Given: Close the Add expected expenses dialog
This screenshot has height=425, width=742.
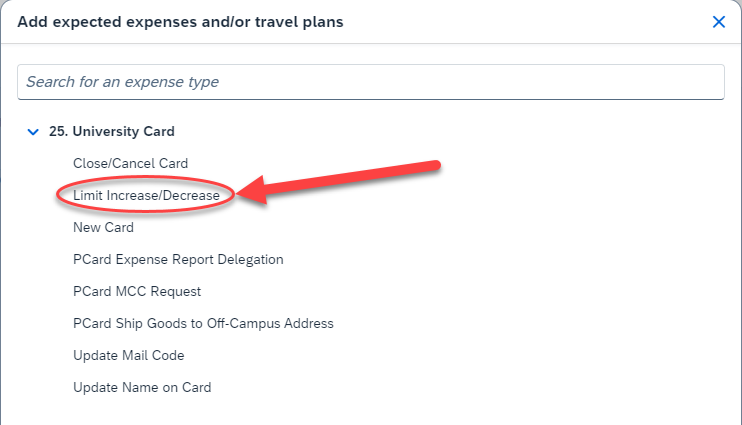Looking at the screenshot, I should coord(718,22).
